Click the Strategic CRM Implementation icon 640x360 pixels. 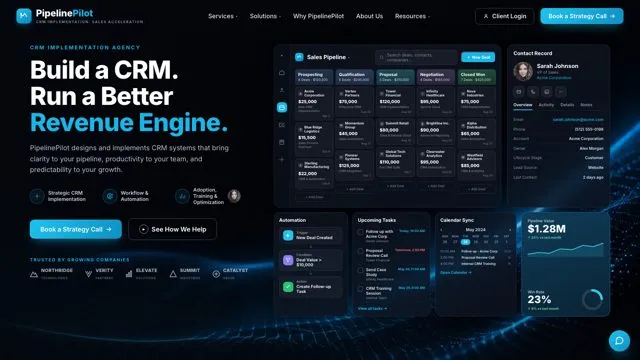37,196
